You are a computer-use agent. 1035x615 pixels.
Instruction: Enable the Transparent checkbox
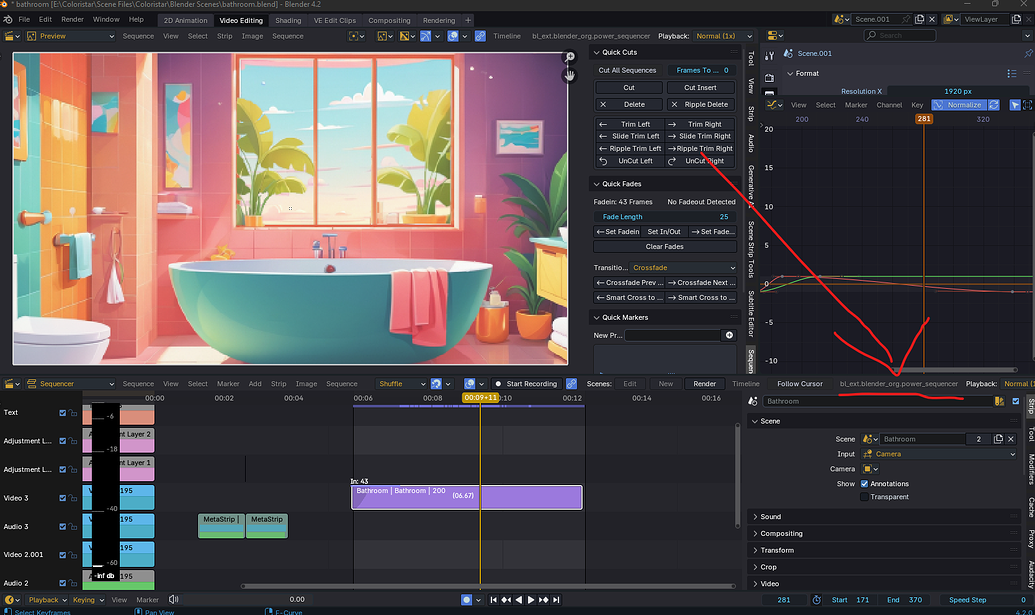tap(864, 497)
